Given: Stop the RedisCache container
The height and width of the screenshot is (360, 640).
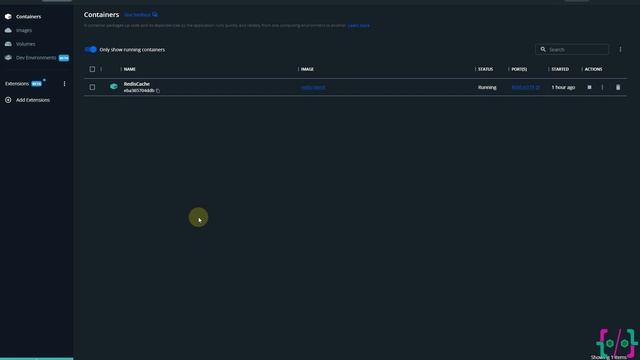Looking at the screenshot, I should pyautogui.click(x=589, y=87).
